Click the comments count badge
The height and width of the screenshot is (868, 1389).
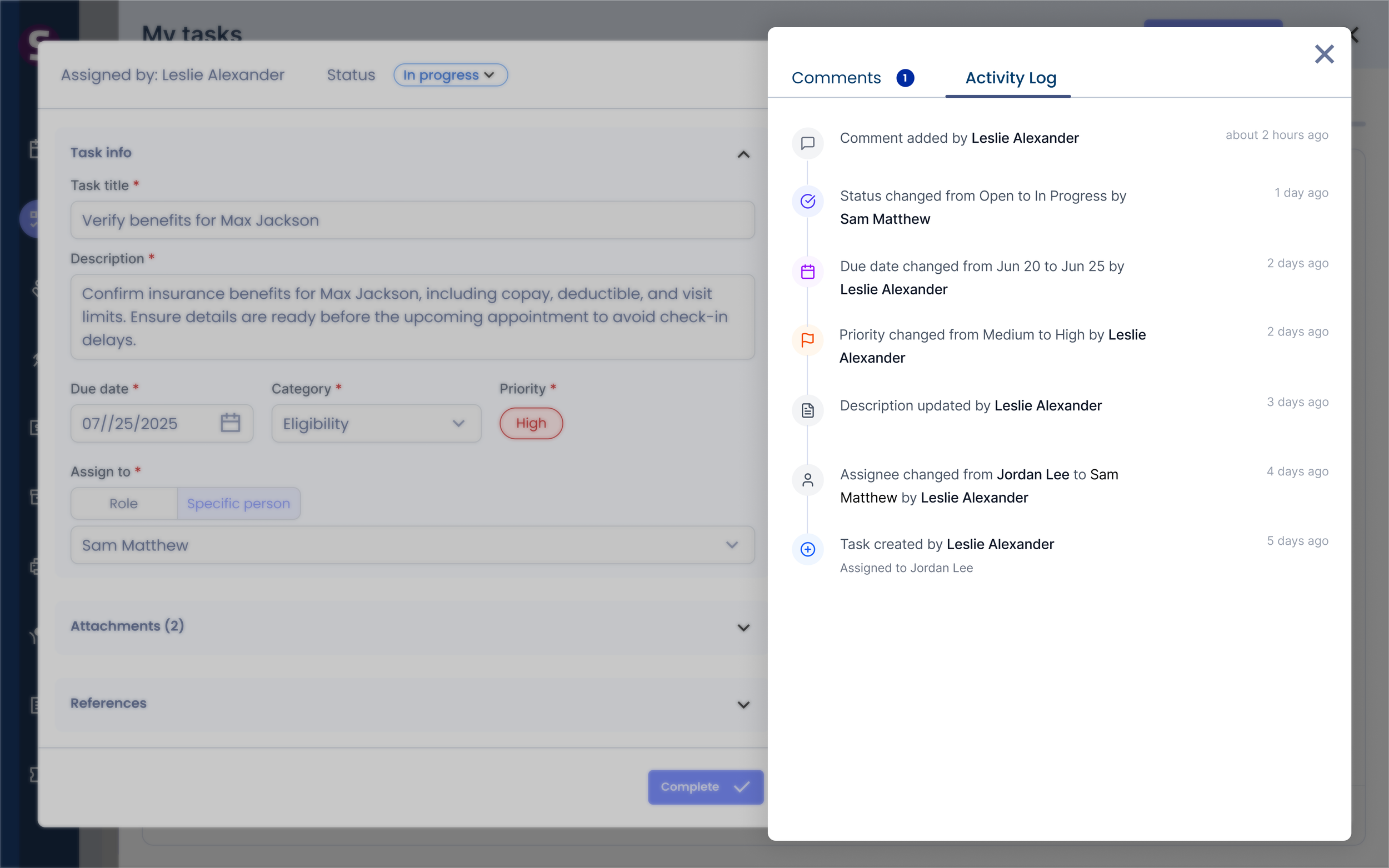[905, 78]
